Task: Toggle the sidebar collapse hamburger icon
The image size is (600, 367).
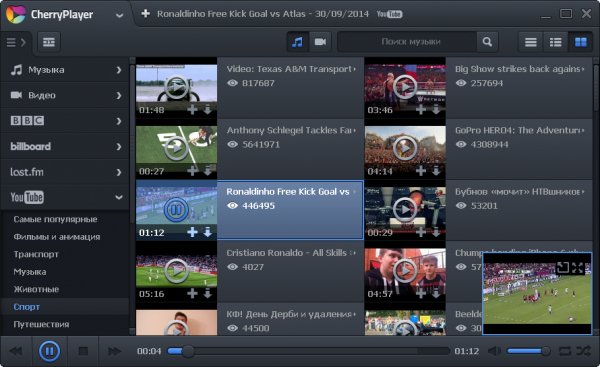Action: coord(16,42)
